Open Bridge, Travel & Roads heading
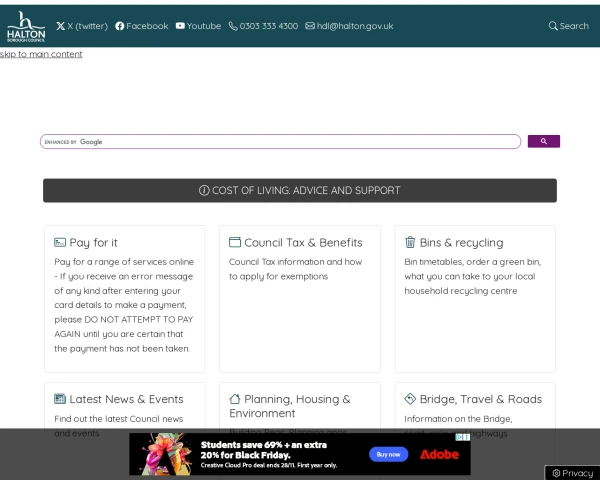 coord(481,399)
